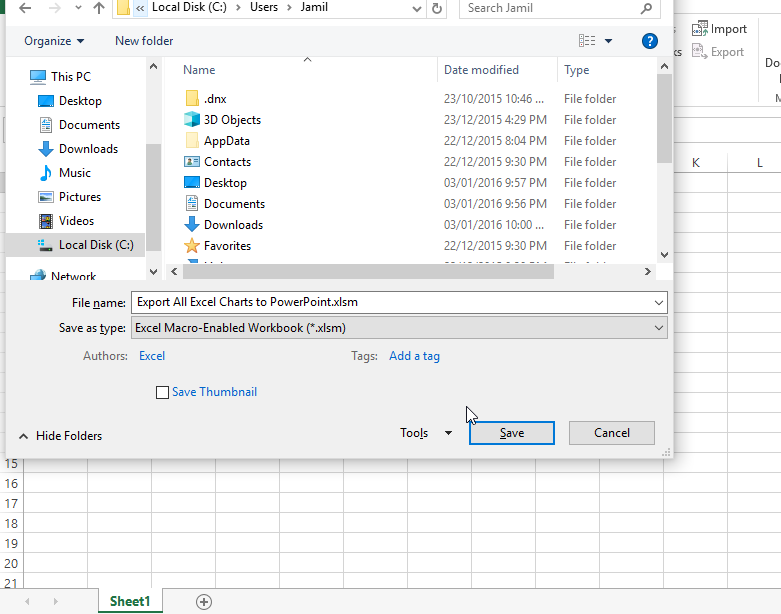Click the Cancel button
The width and height of the screenshot is (781, 614).
click(611, 433)
